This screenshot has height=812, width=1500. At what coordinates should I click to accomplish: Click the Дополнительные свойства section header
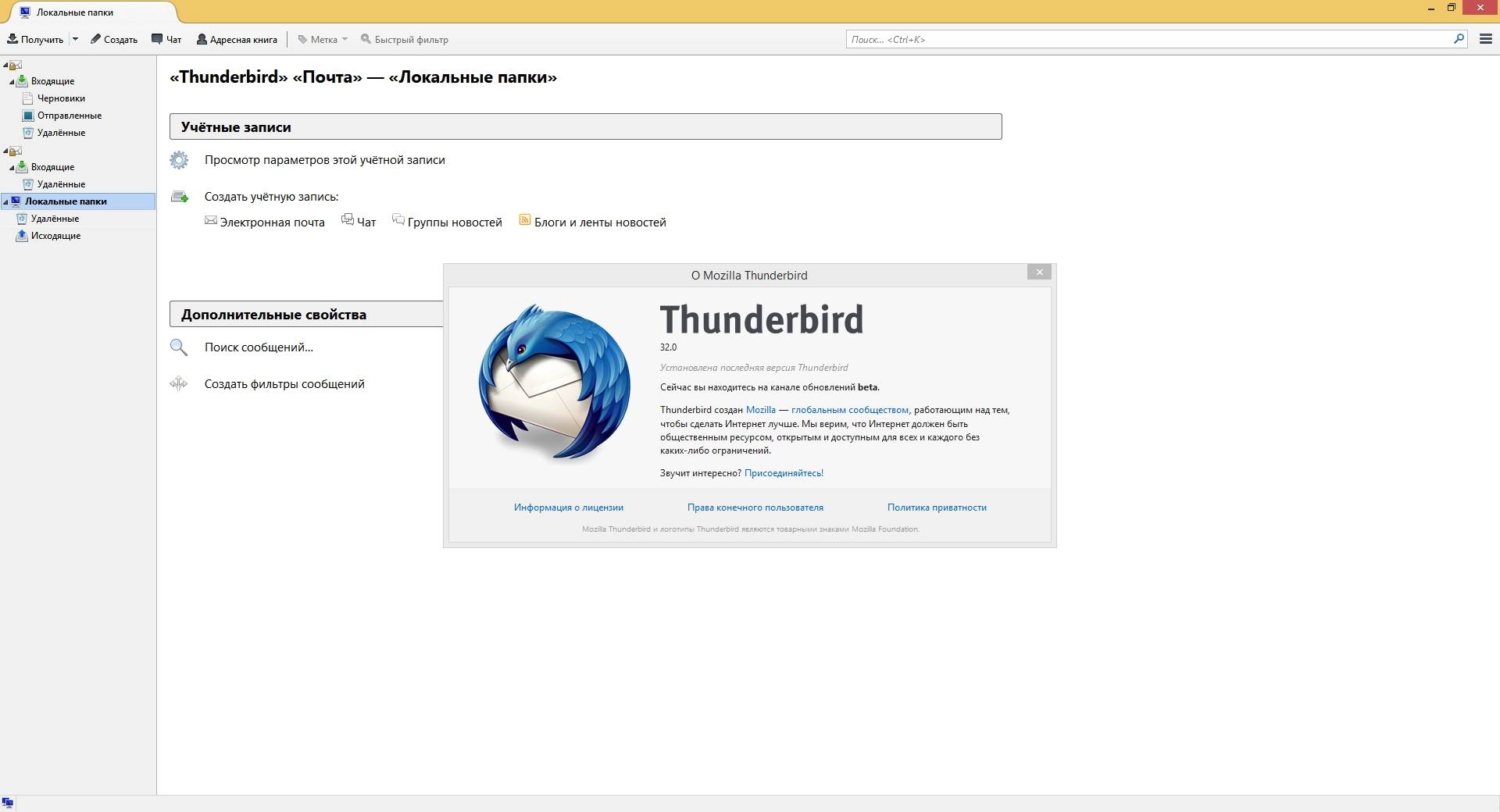(x=306, y=314)
